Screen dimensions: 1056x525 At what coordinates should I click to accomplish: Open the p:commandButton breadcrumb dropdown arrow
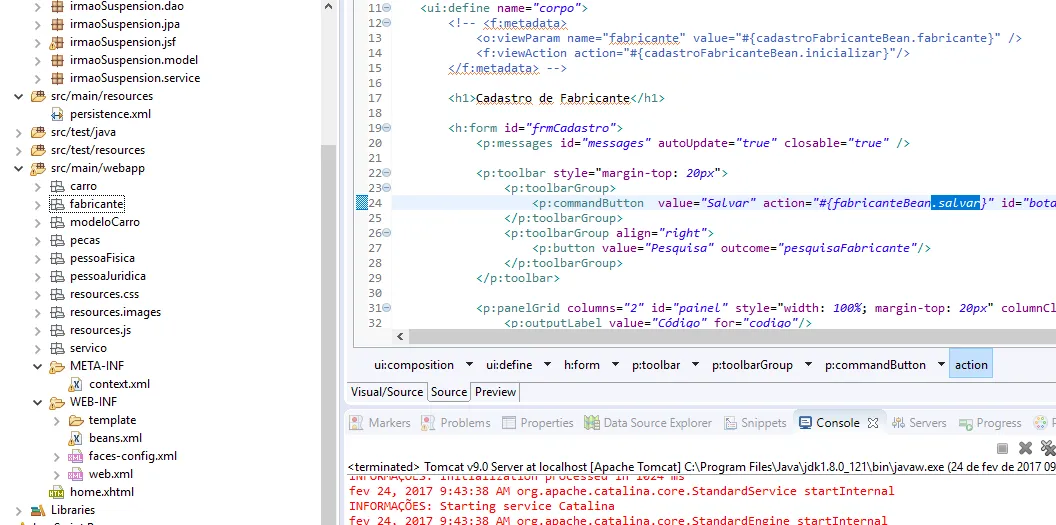tap(941, 365)
